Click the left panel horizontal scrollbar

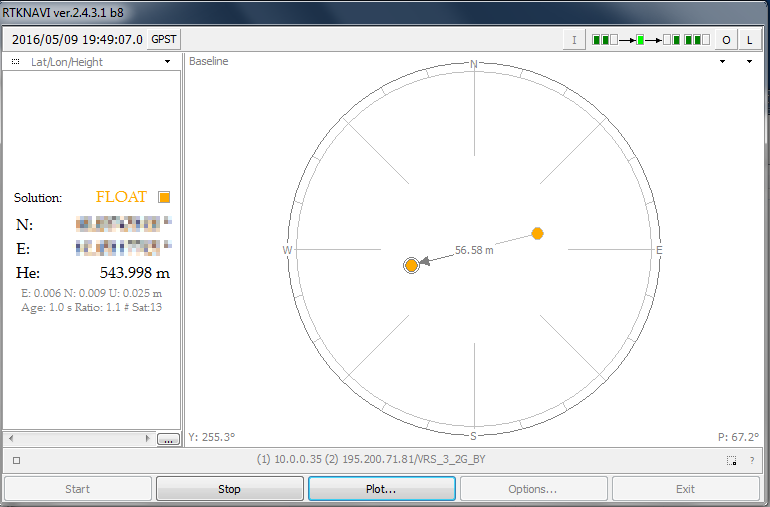point(80,438)
